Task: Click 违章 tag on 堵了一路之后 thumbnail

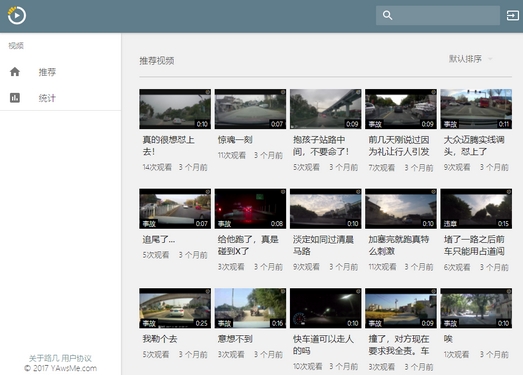Action: pyautogui.click(x=450, y=224)
